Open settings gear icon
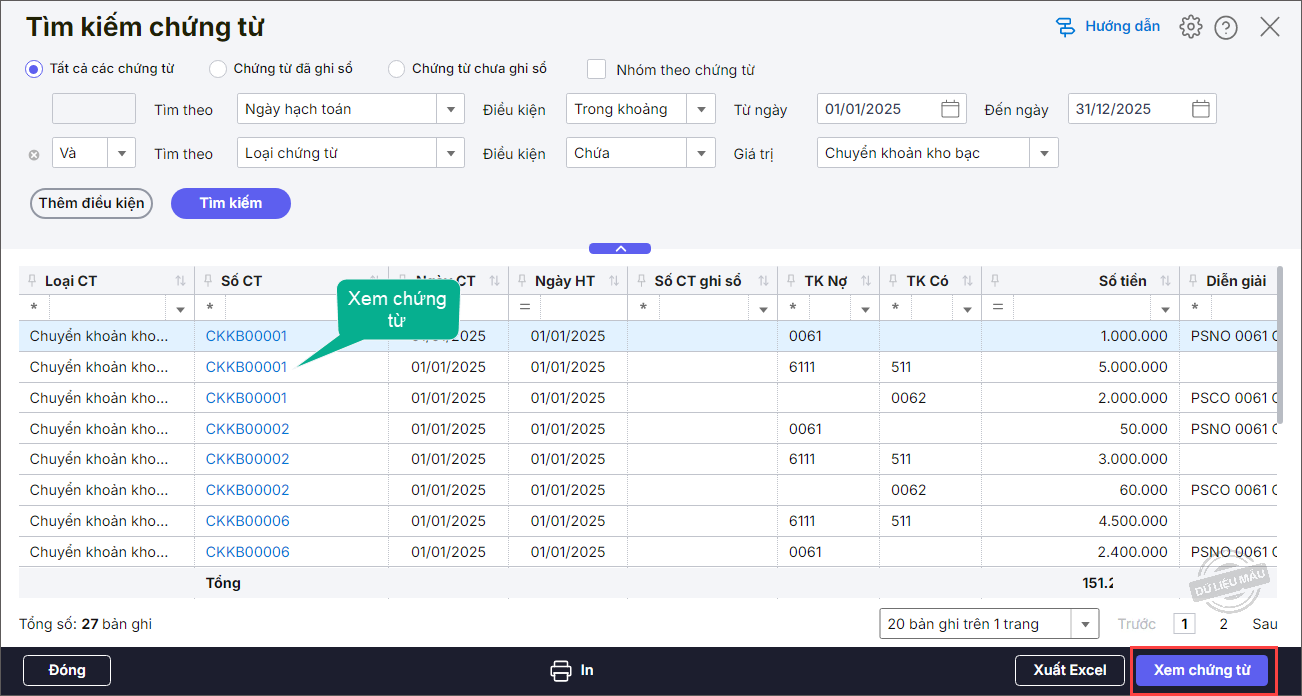This screenshot has width=1302, height=696. [1190, 27]
